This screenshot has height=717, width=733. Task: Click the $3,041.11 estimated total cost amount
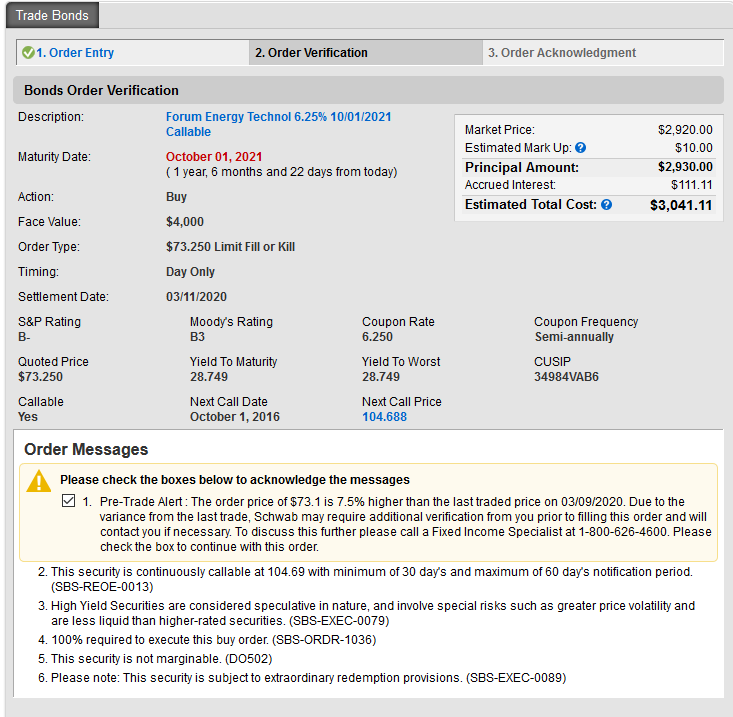click(681, 205)
